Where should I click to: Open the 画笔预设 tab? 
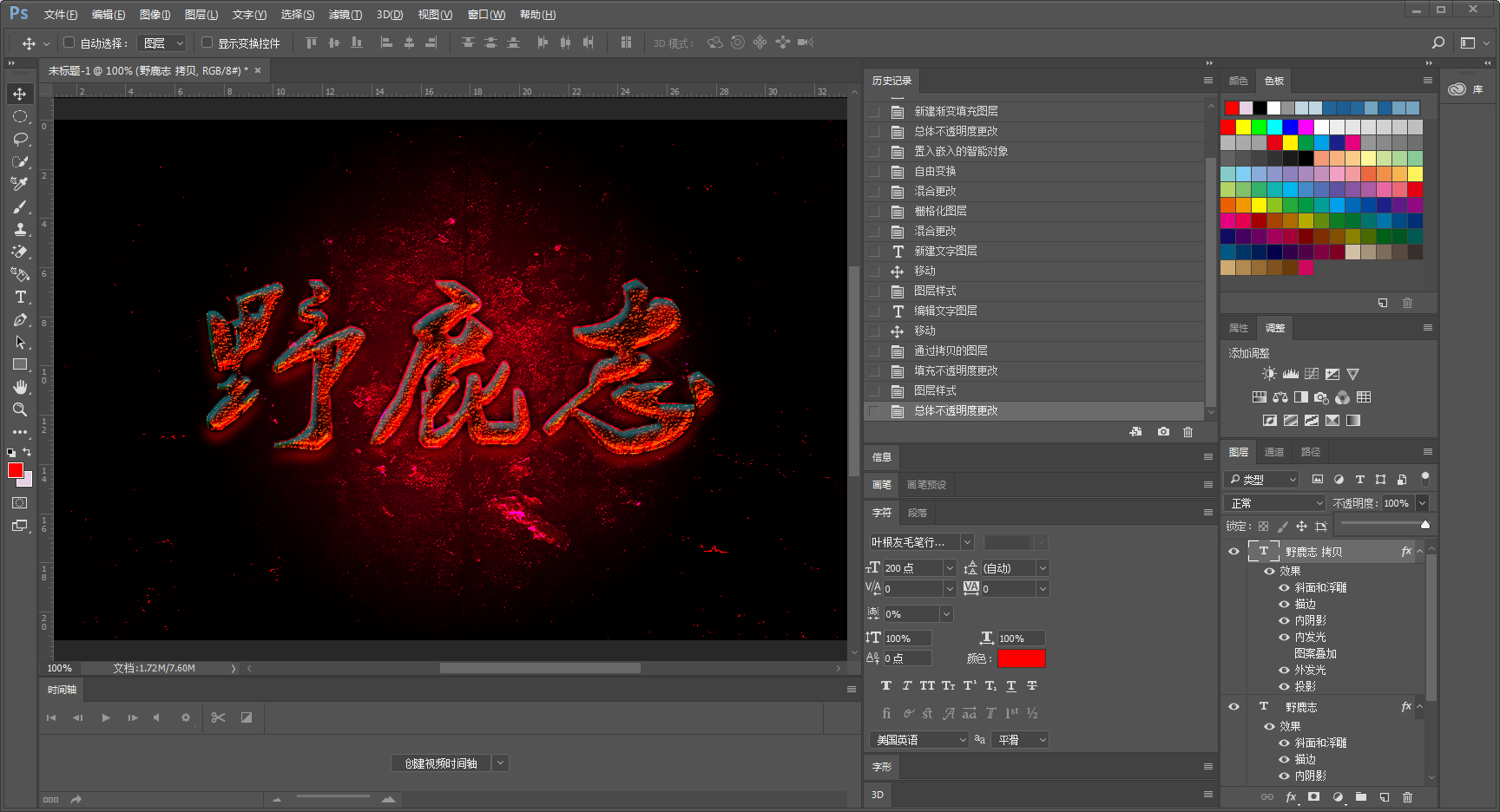926,485
